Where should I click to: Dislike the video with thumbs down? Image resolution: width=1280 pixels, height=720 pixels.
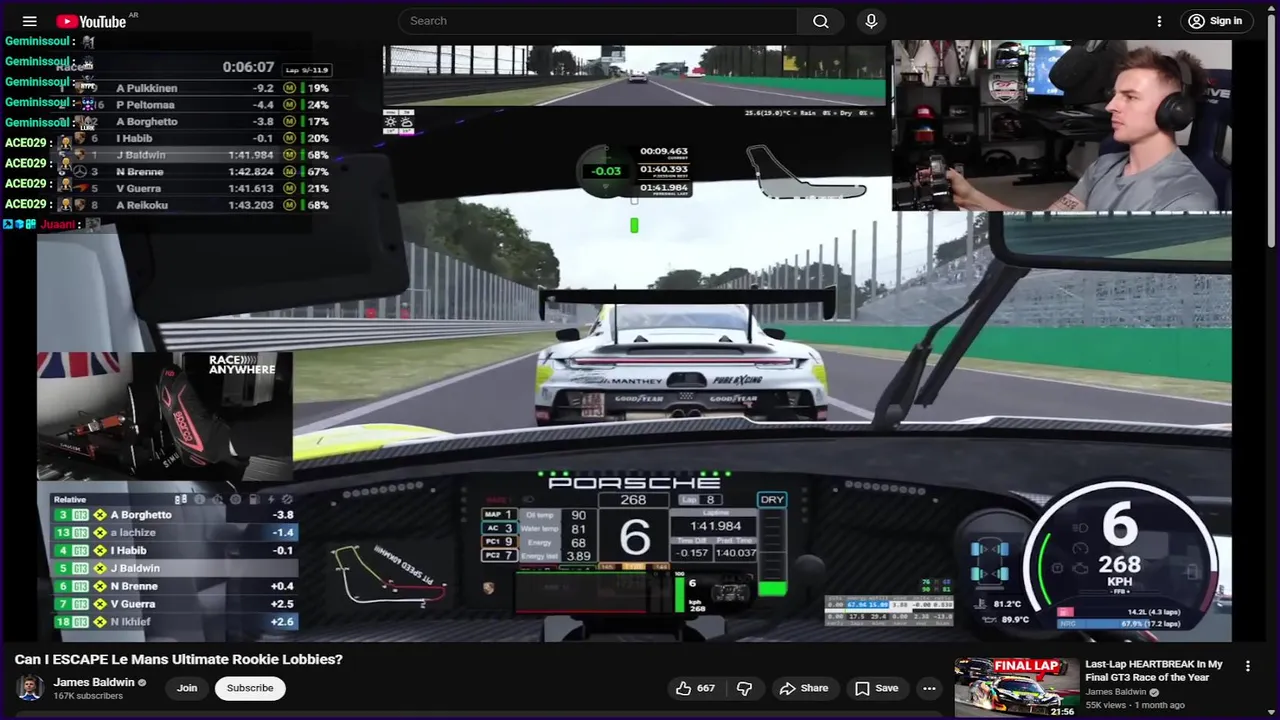point(744,688)
